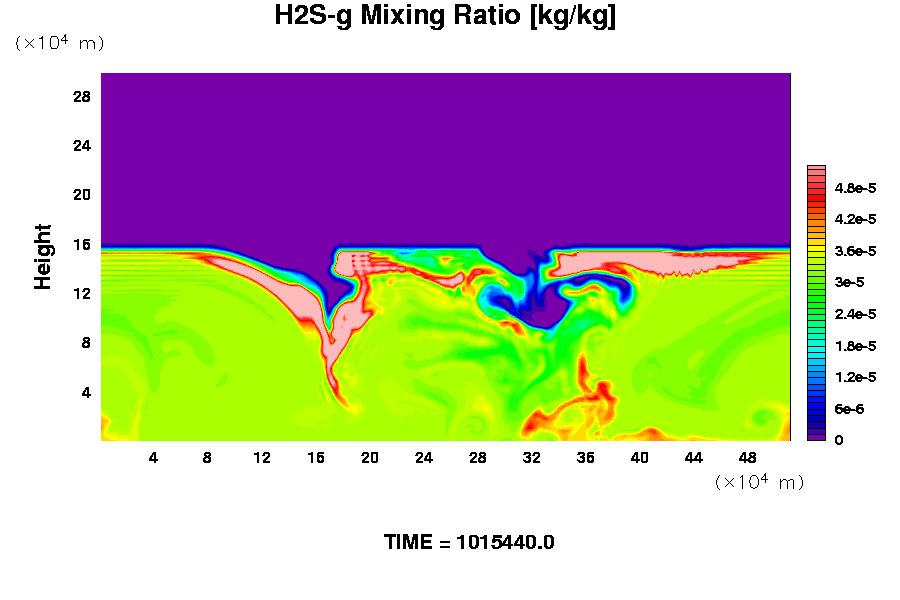This screenshot has width=900, height=600.
Task: Click the 6e-6 colorbar label
Action: [x=849, y=409]
